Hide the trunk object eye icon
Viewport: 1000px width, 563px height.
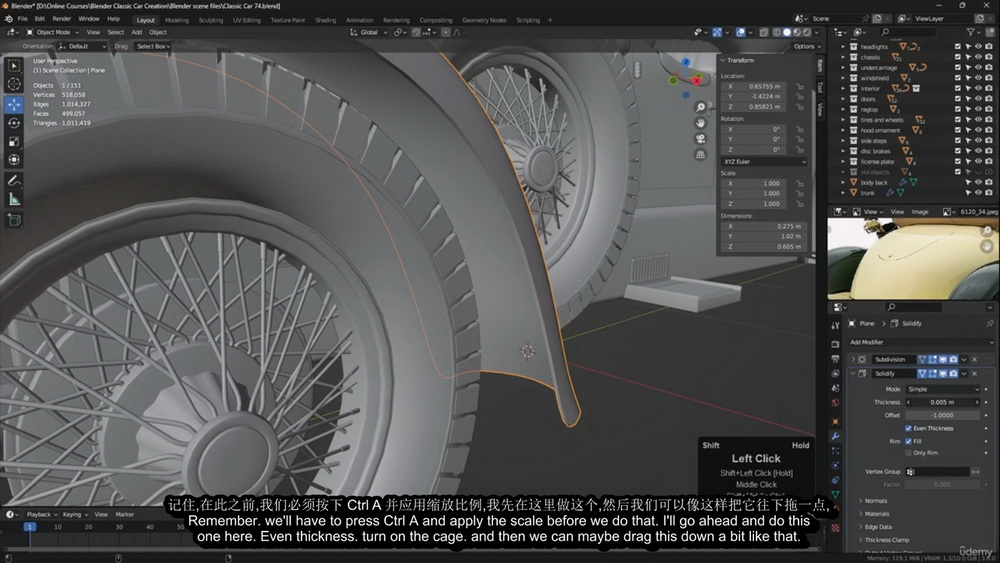pyautogui.click(x=978, y=193)
